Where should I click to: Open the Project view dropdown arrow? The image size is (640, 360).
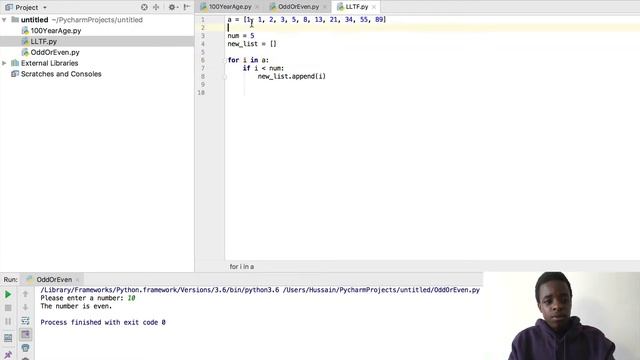[x=45, y=8]
